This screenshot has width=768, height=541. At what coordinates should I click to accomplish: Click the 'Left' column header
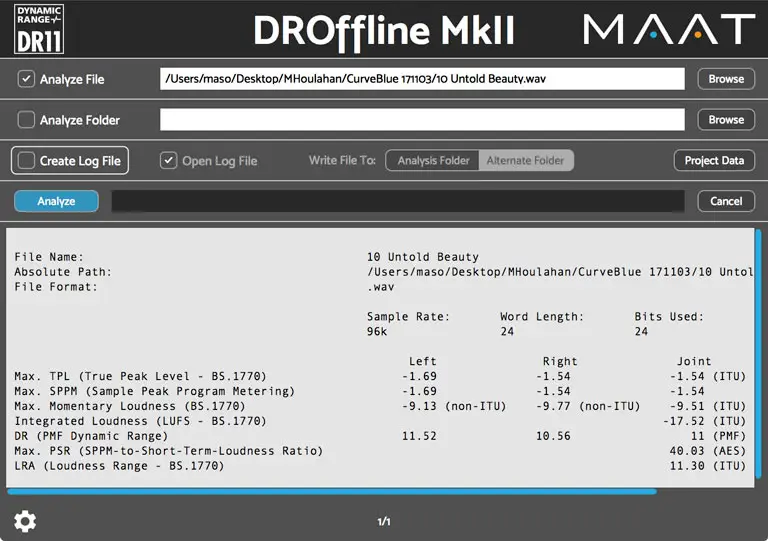[x=423, y=361]
